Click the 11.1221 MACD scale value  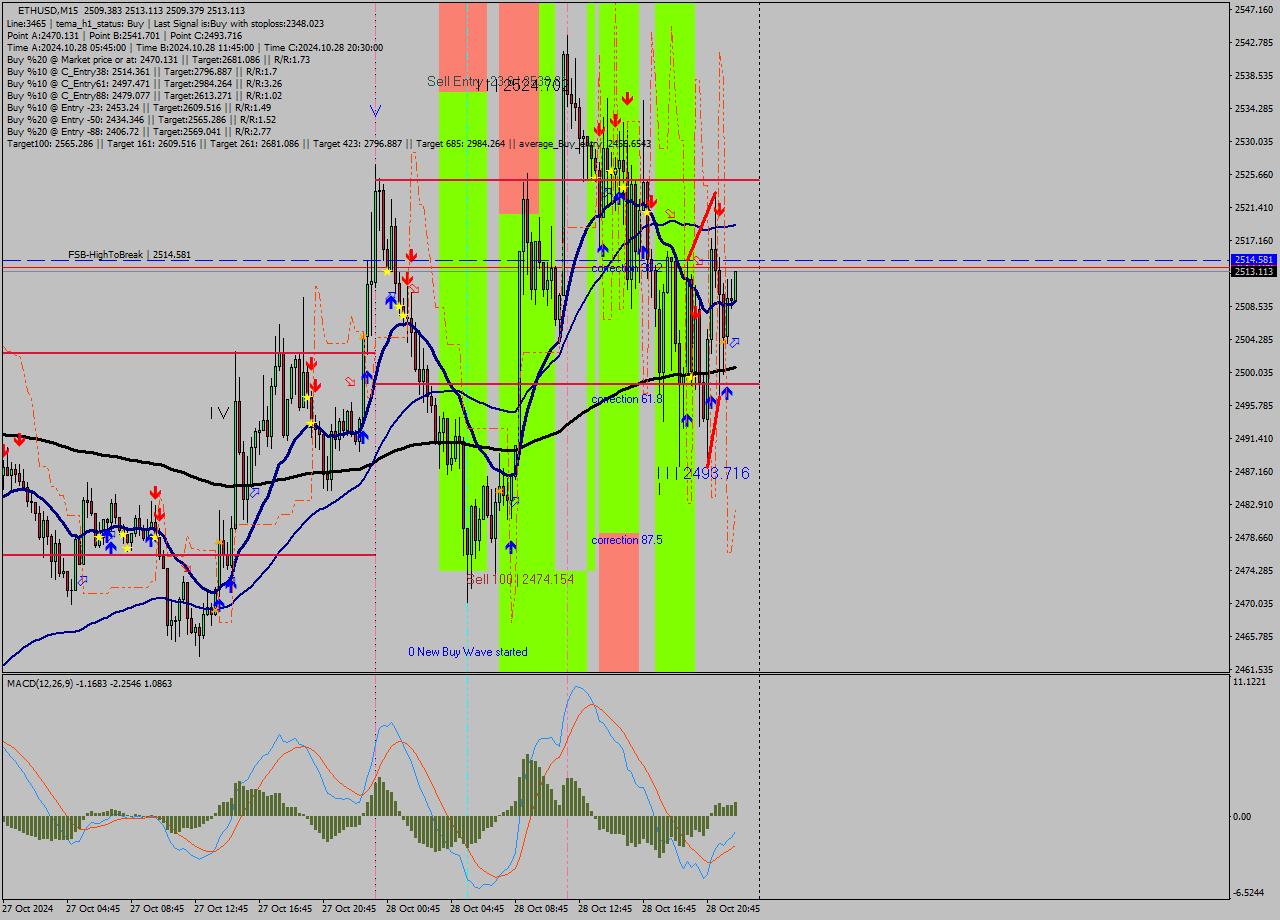[1250, 681]
